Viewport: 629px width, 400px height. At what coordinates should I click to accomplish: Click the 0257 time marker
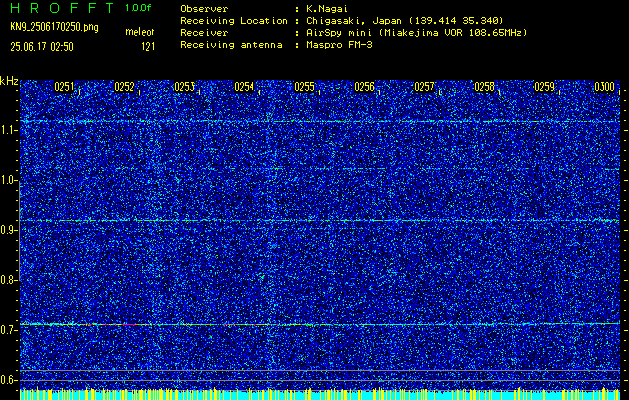click(x=424, y=87)
